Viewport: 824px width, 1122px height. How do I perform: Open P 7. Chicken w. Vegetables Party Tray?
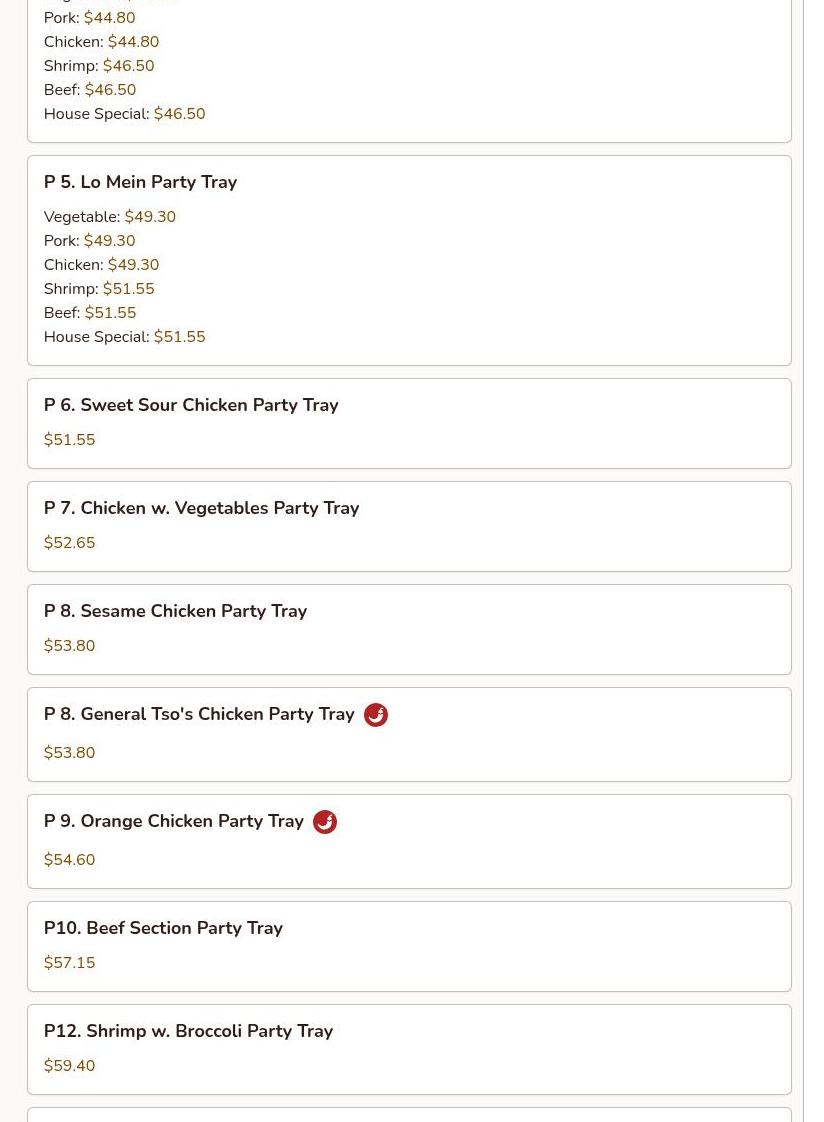[x=201, y=508]
